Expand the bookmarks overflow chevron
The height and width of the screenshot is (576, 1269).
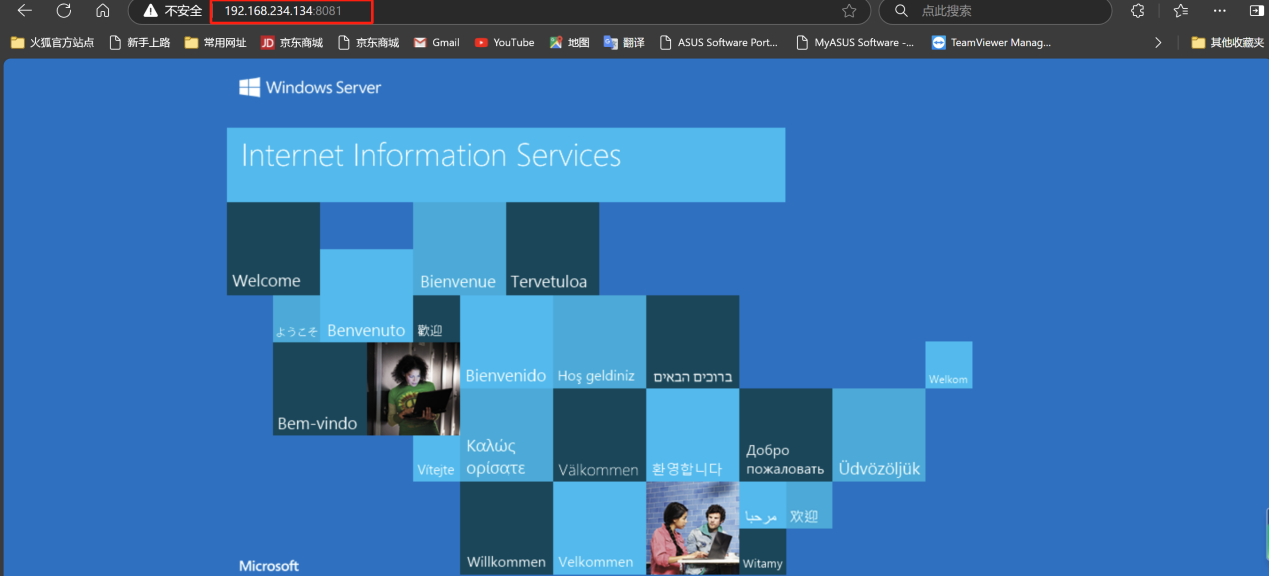pyautogui.click(x=1158, y=43)
